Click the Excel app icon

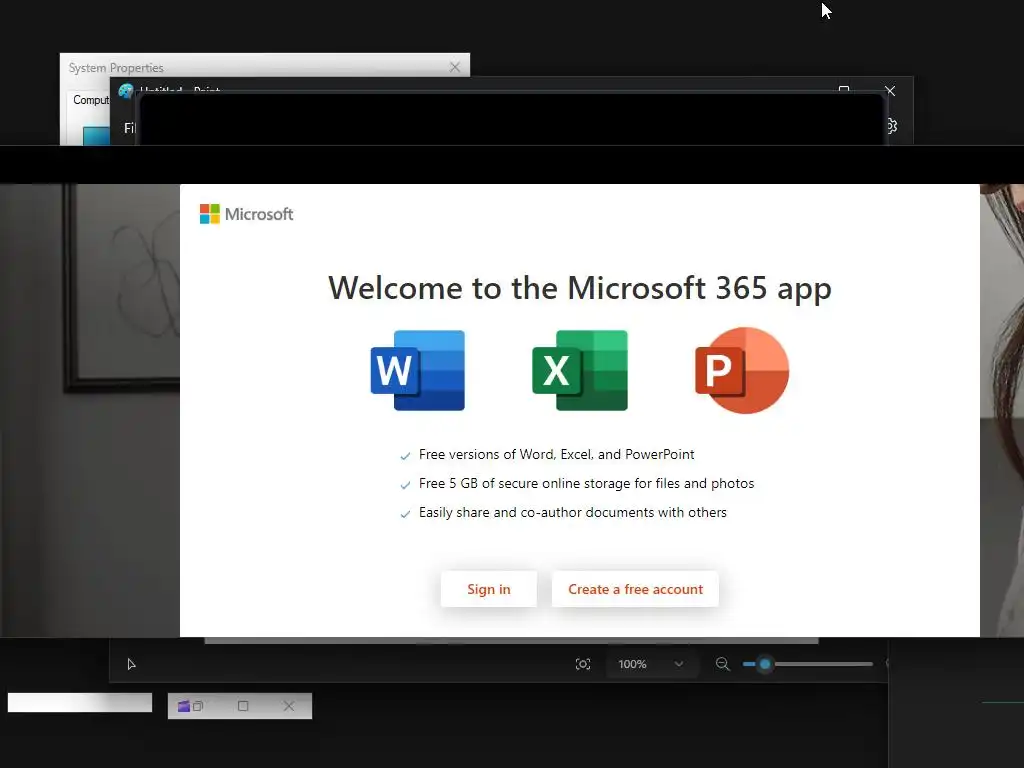tap(580, 370)
